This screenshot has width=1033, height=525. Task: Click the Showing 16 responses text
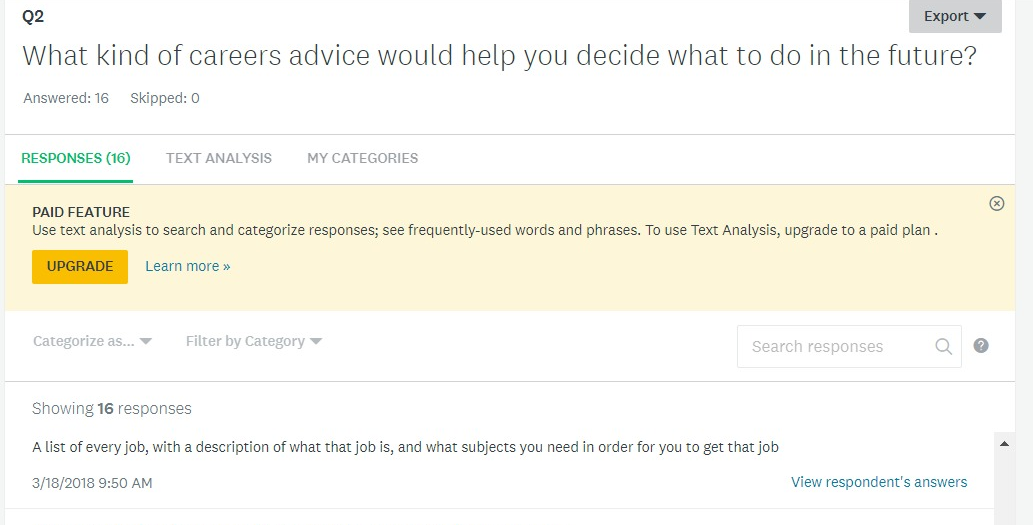112,408
